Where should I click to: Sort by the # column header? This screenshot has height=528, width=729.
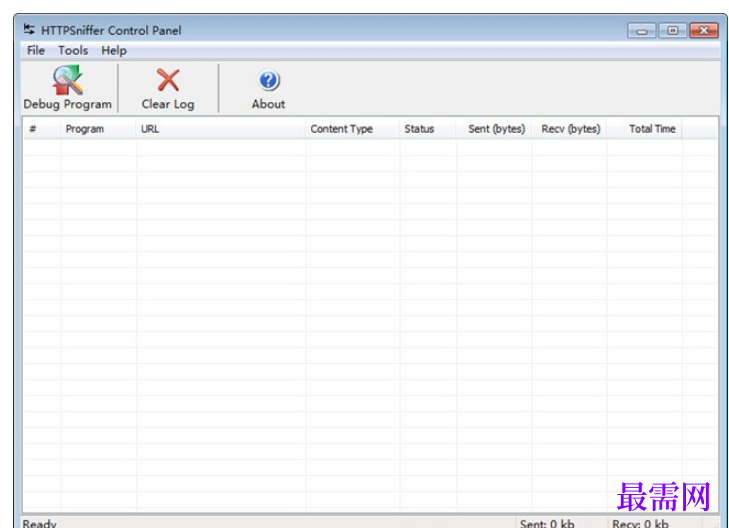[41, 129]
